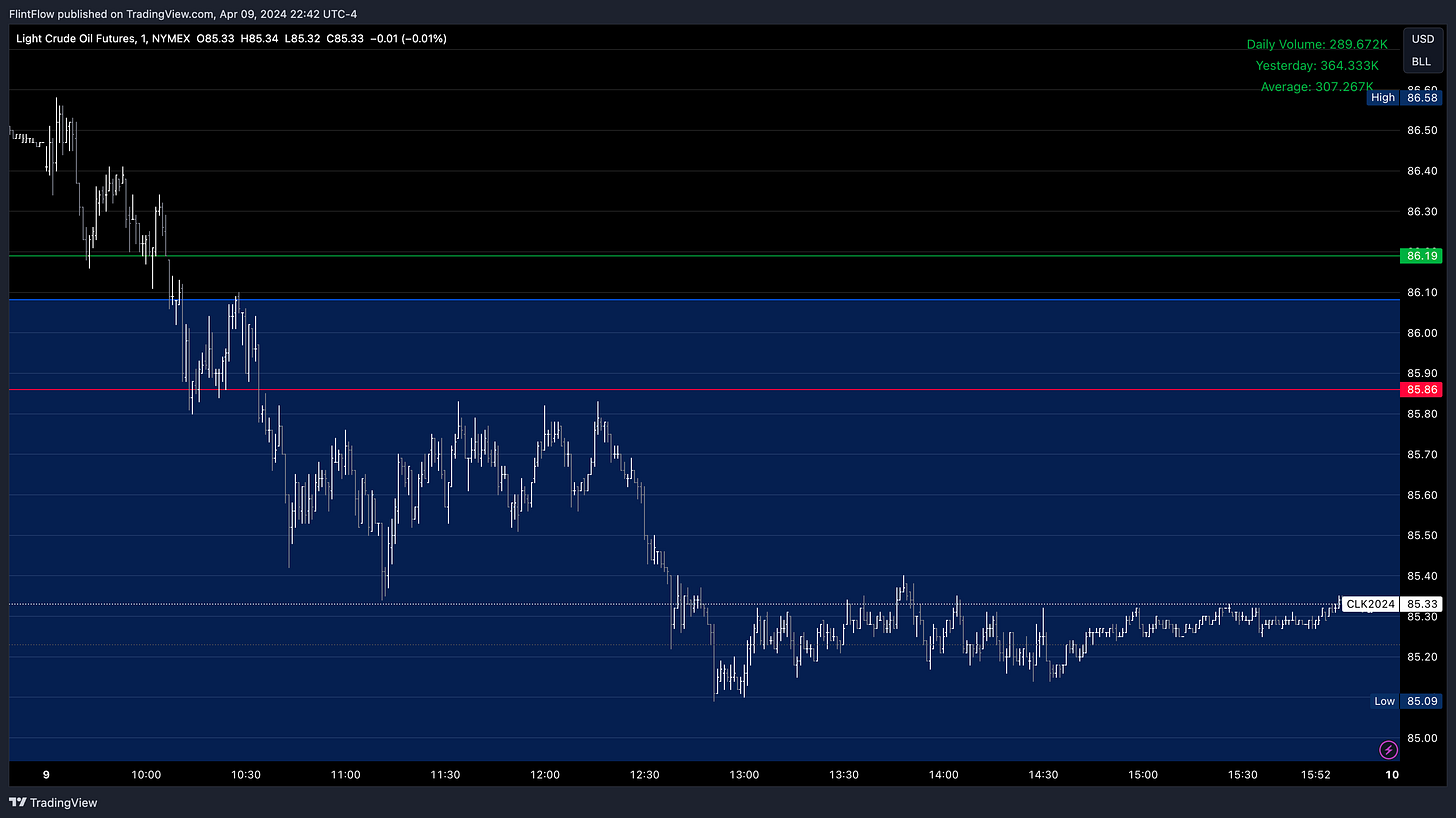
Task: Click the 85.20 price axis label
Action: coord(1423,657)
